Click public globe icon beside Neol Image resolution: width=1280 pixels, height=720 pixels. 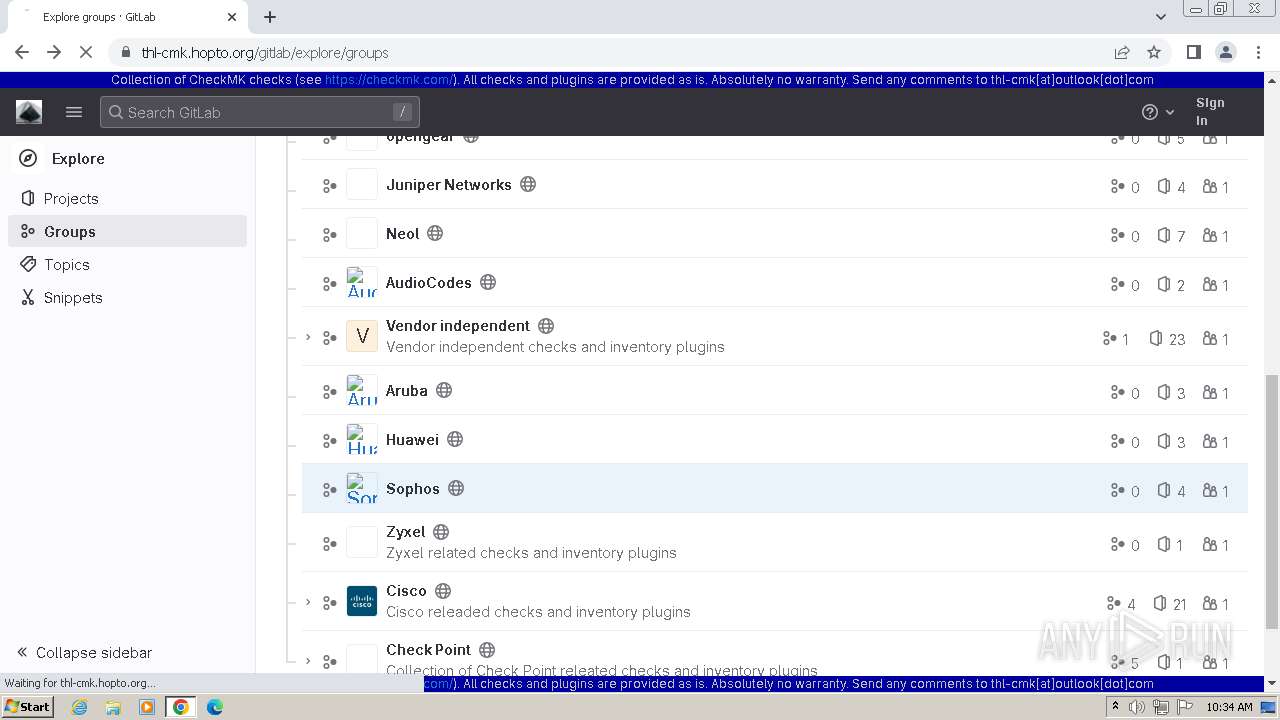(x=435, y=233)
